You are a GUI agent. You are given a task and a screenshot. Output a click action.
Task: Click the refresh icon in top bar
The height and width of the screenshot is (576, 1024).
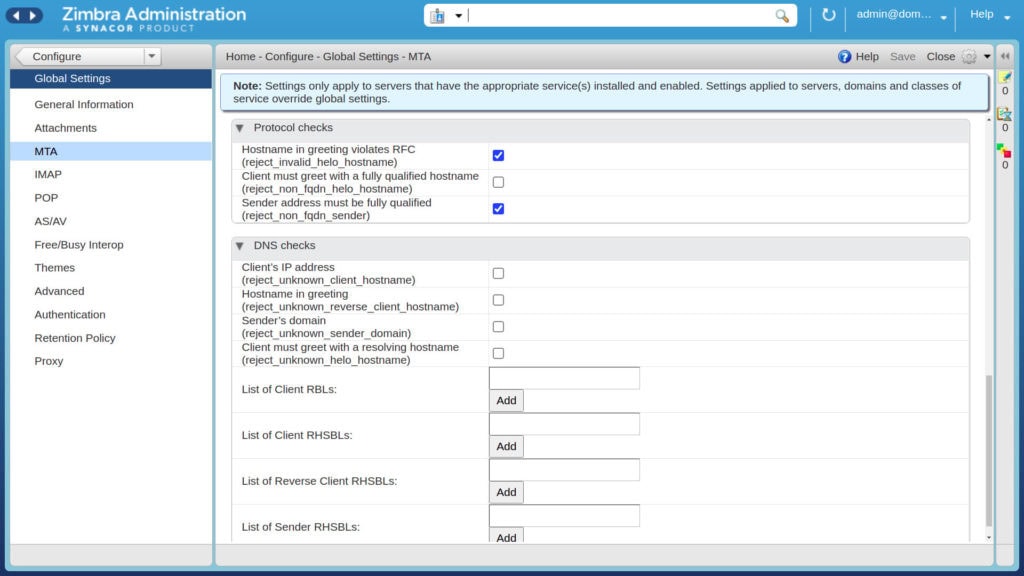[828, 14]
